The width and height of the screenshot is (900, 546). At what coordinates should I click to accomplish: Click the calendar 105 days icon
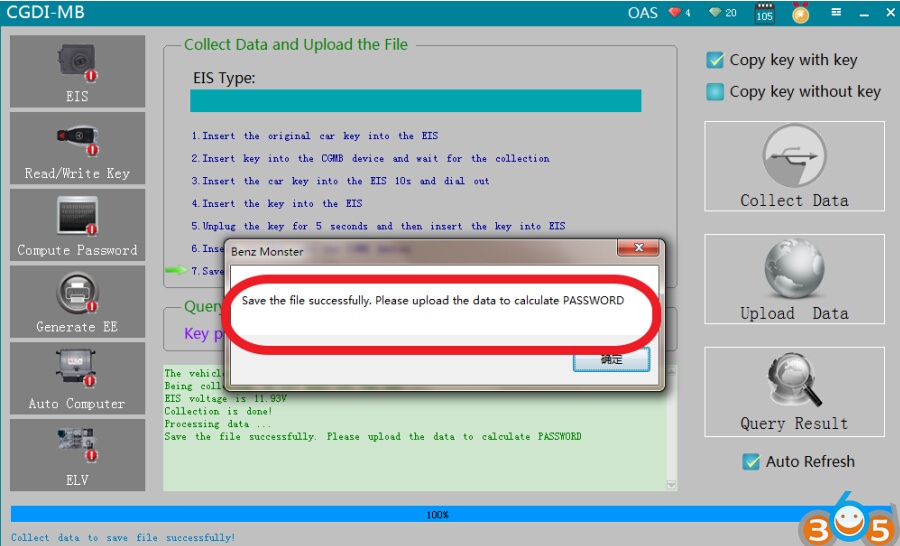(x=765, y=13)
